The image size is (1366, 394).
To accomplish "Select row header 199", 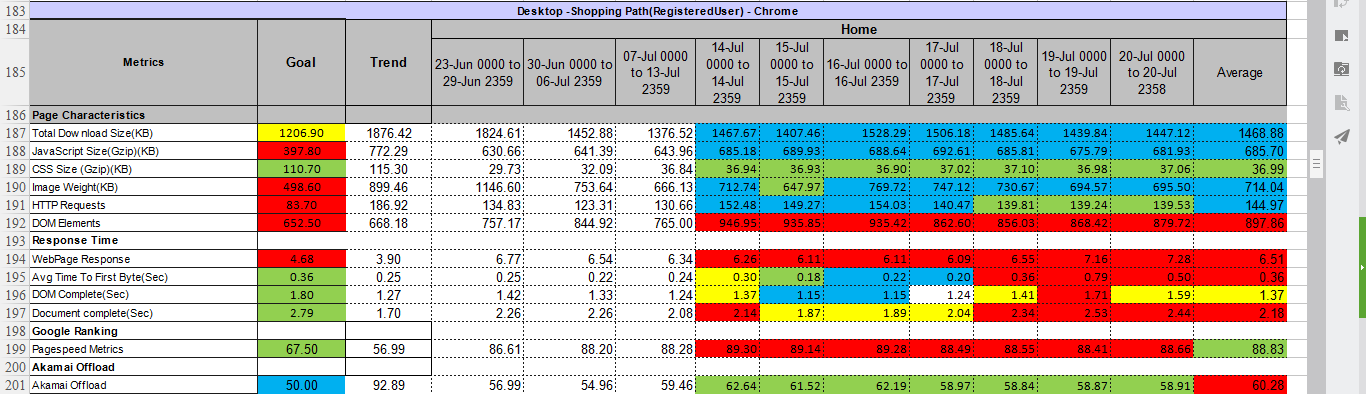I will (x=14, y=349).
